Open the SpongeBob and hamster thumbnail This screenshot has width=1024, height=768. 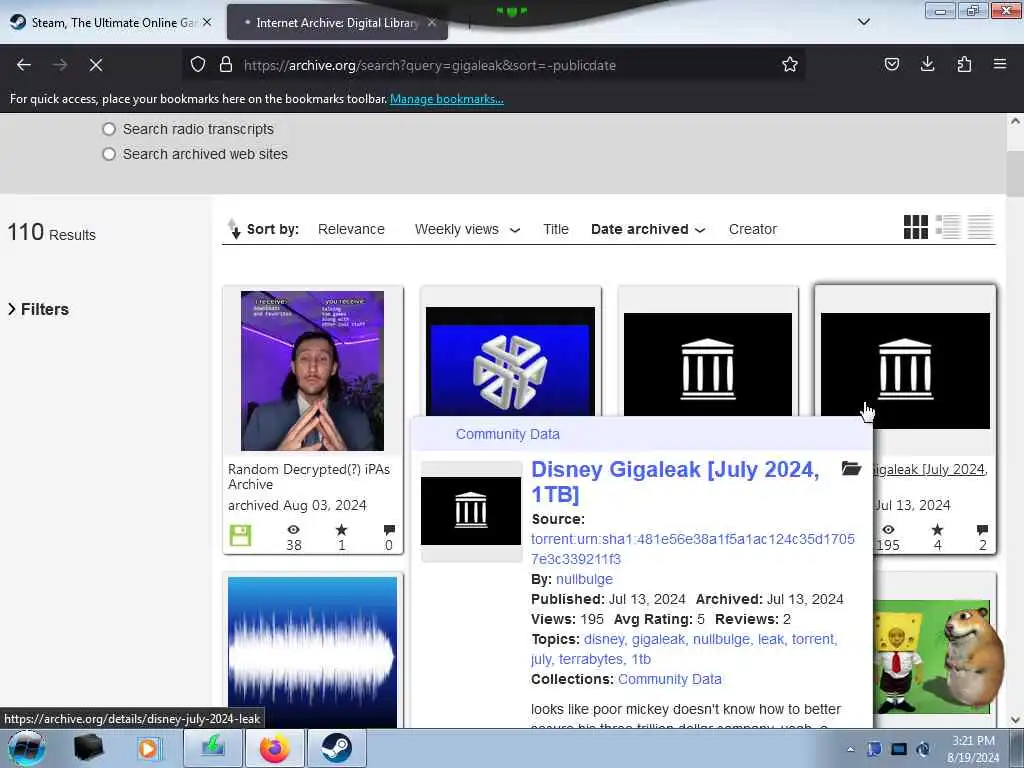[x=931, y=656]
